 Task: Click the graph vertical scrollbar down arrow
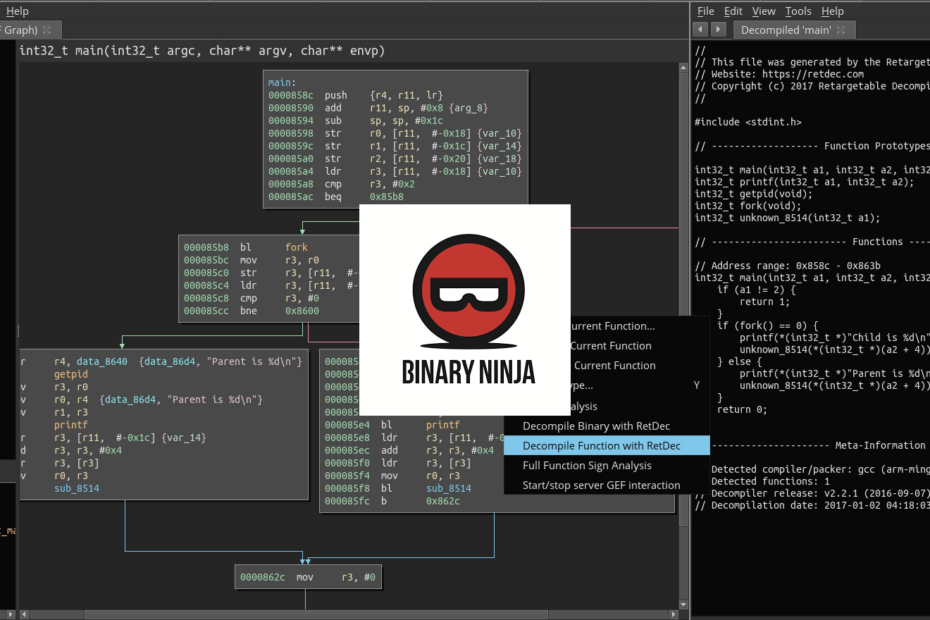(683, 605)
